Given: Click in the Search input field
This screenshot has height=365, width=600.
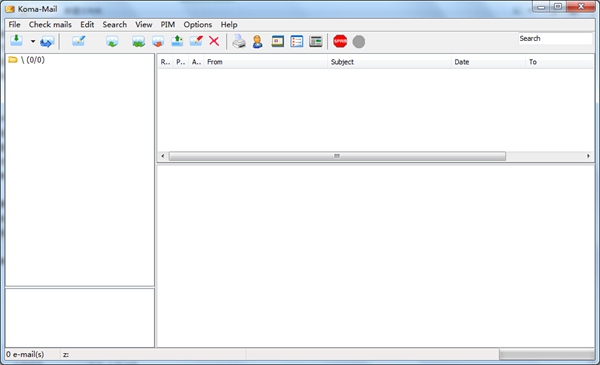Looking at the screenshot, I should tap(555, 39).
